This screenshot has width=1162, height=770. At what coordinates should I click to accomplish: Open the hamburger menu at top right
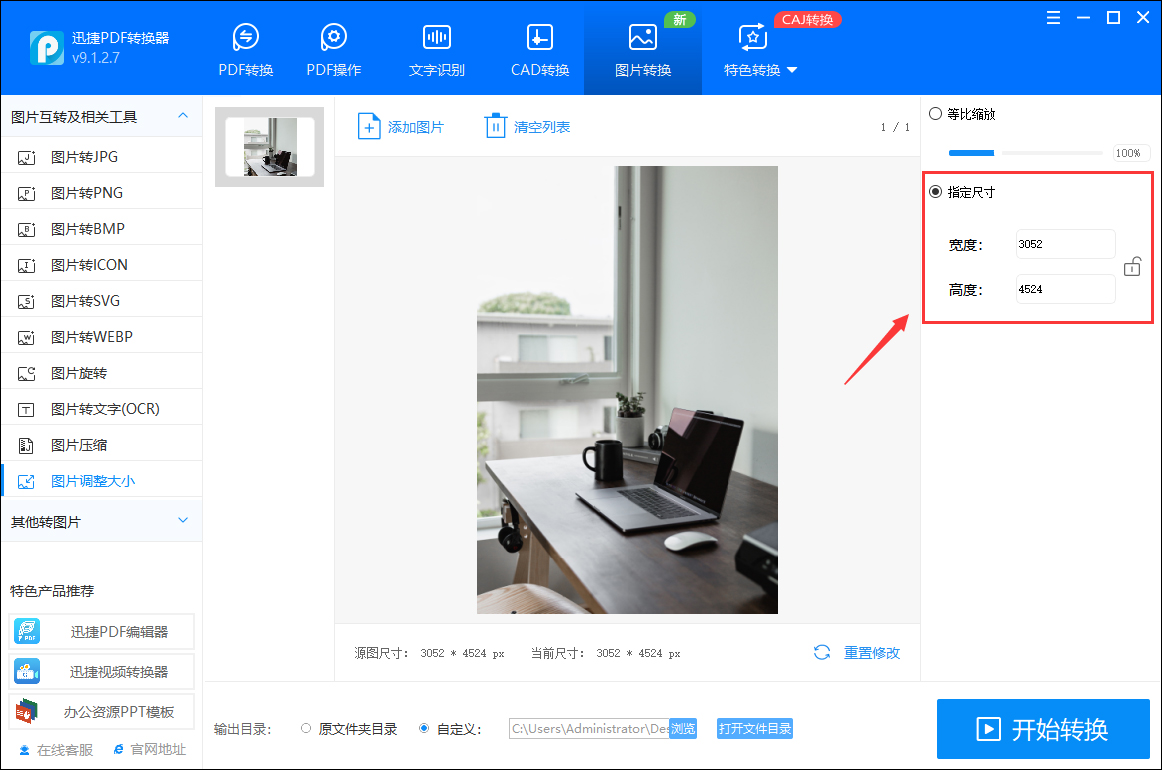click(1053, 17)
